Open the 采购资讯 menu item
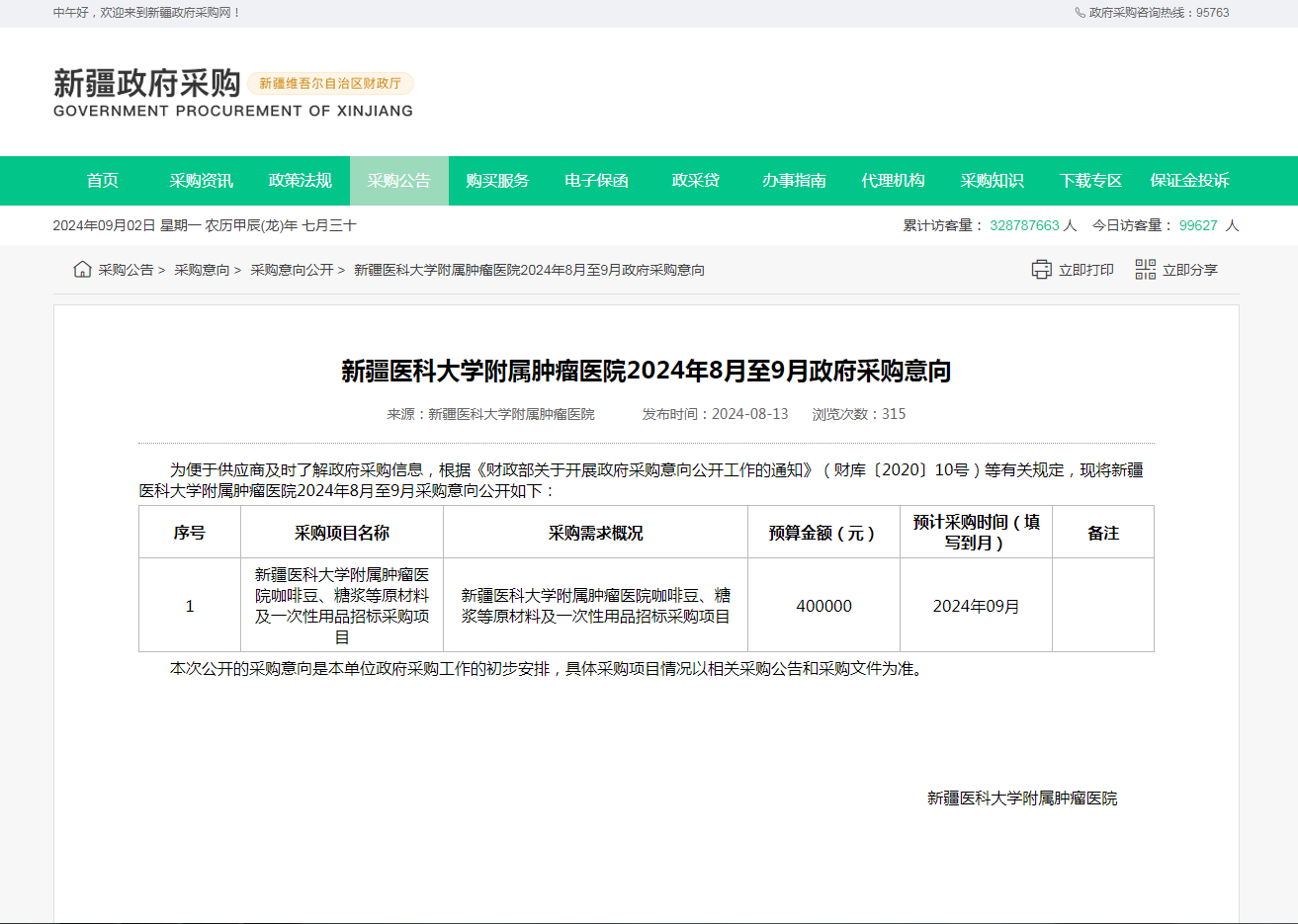Image resolution: width=1298 pixels, height=924 pixels. (202, 181)
